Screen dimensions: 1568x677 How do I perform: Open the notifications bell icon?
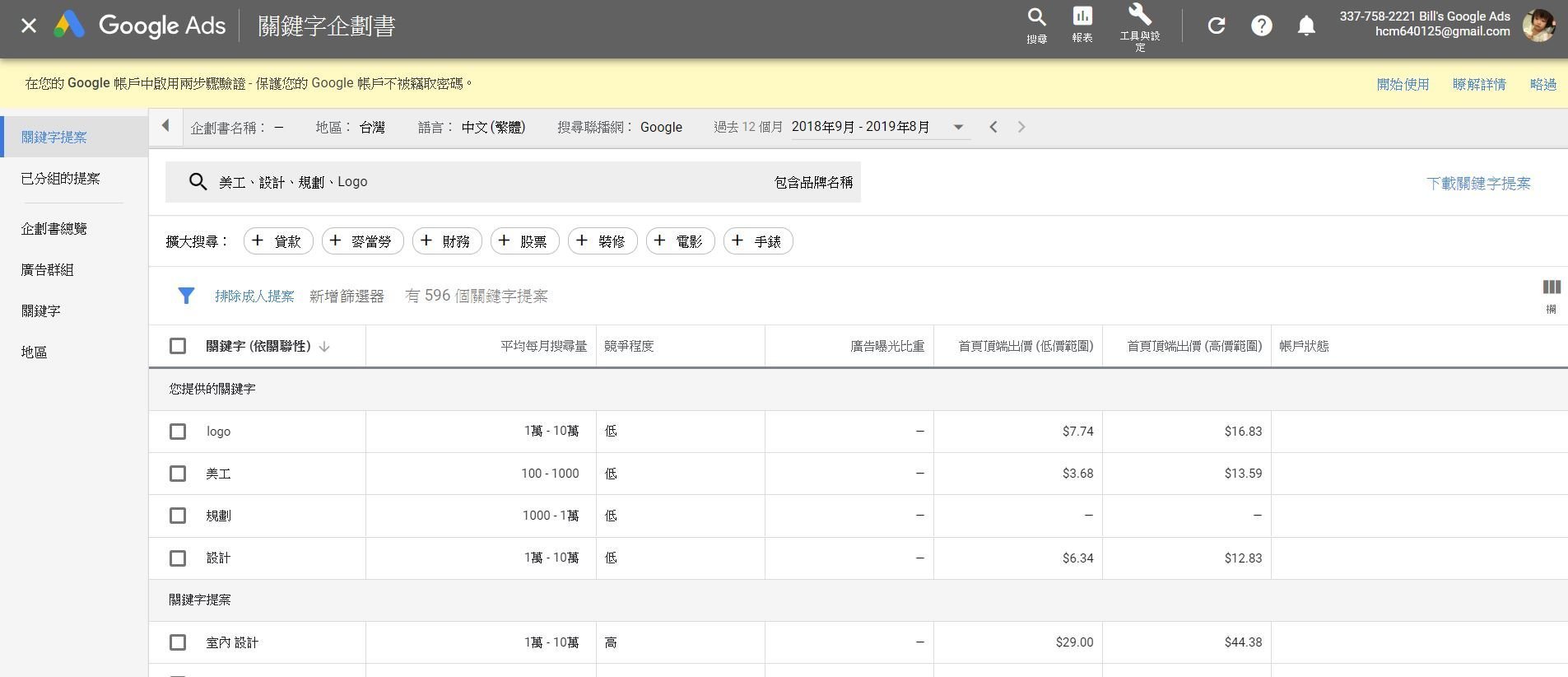(1305, 26)
